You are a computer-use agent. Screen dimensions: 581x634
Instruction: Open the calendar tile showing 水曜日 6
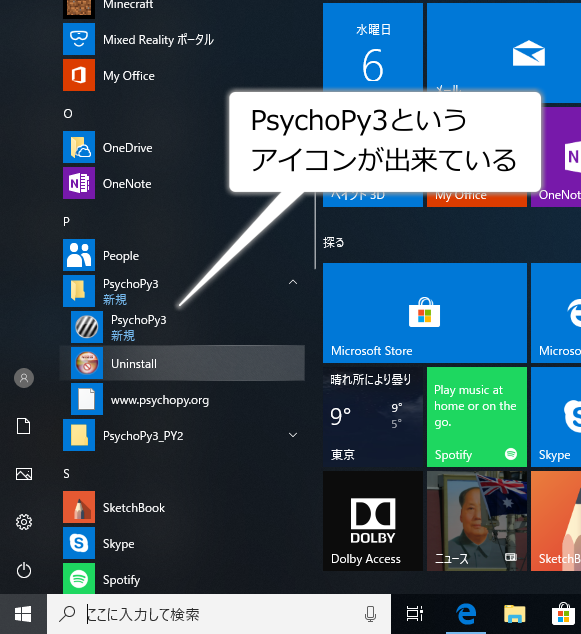coord(373,48)
